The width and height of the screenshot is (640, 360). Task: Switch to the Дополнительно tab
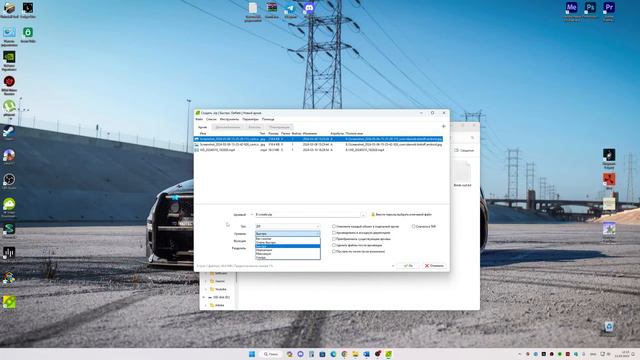[227, 127]
